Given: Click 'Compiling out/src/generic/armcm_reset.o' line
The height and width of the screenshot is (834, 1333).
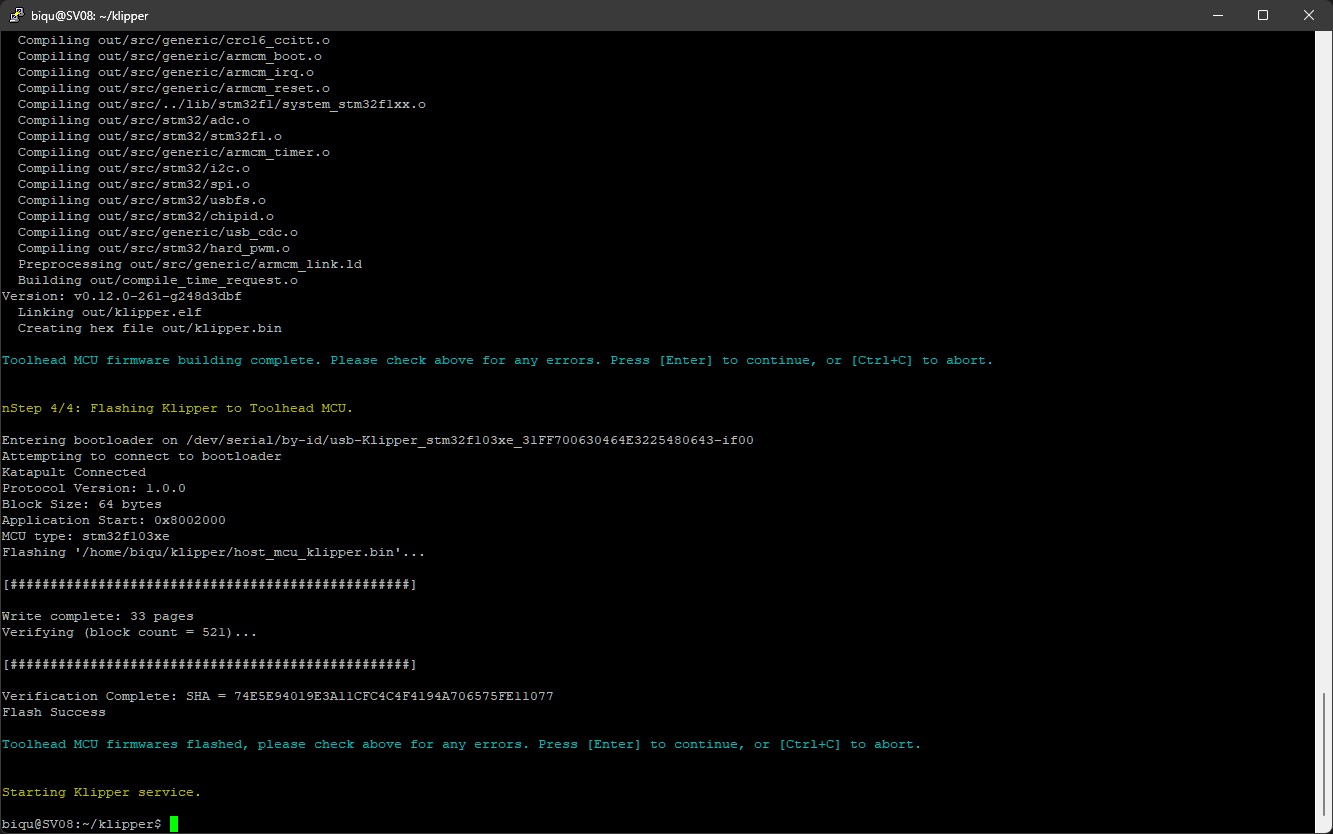Looking at the screenshot, I should [x=173, y=88].
